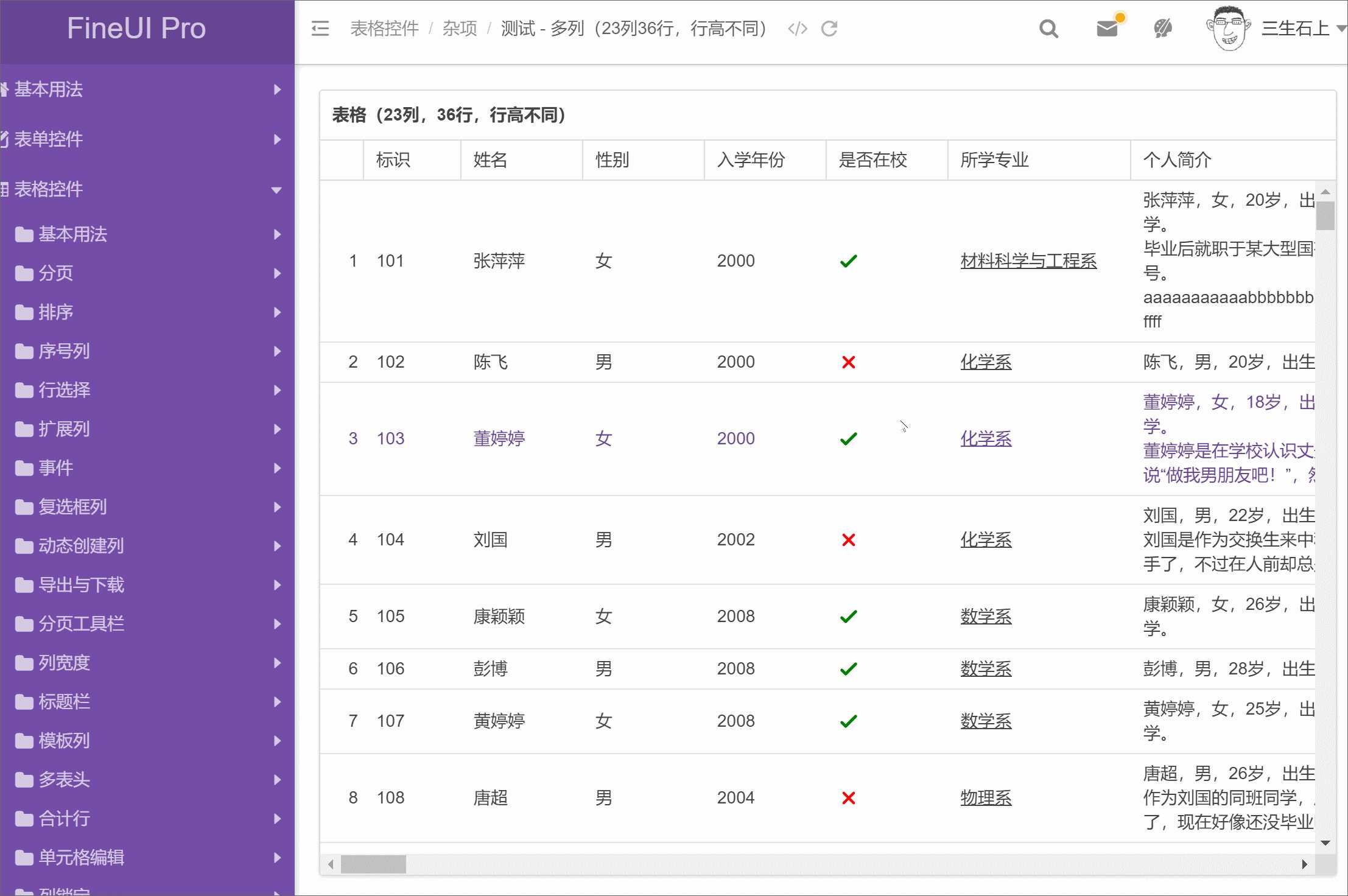This screenshot has height=896, width=1348.
Task: Click the horizontal scrollbar thumb
Action: point(373,864)
